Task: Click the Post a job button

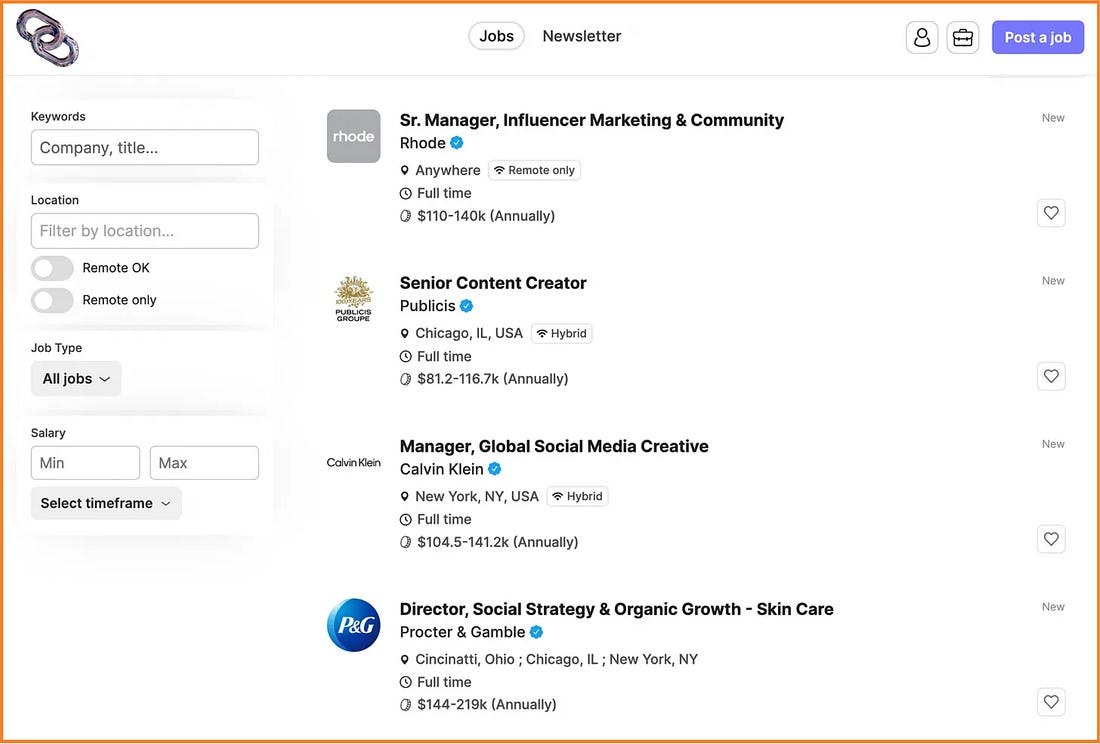Action: tap(1038, 37)
